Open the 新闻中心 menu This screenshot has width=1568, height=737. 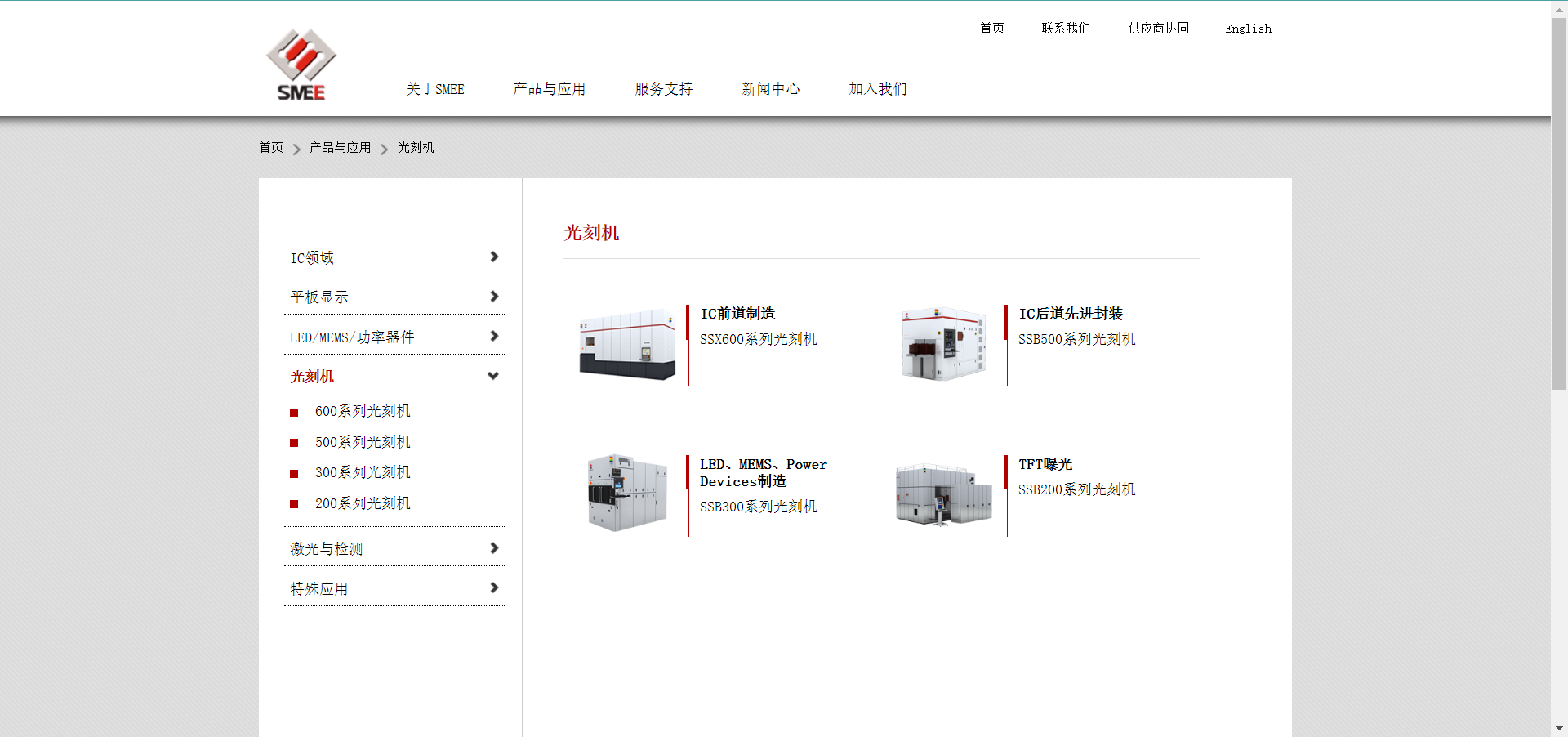tap(770, 89)
